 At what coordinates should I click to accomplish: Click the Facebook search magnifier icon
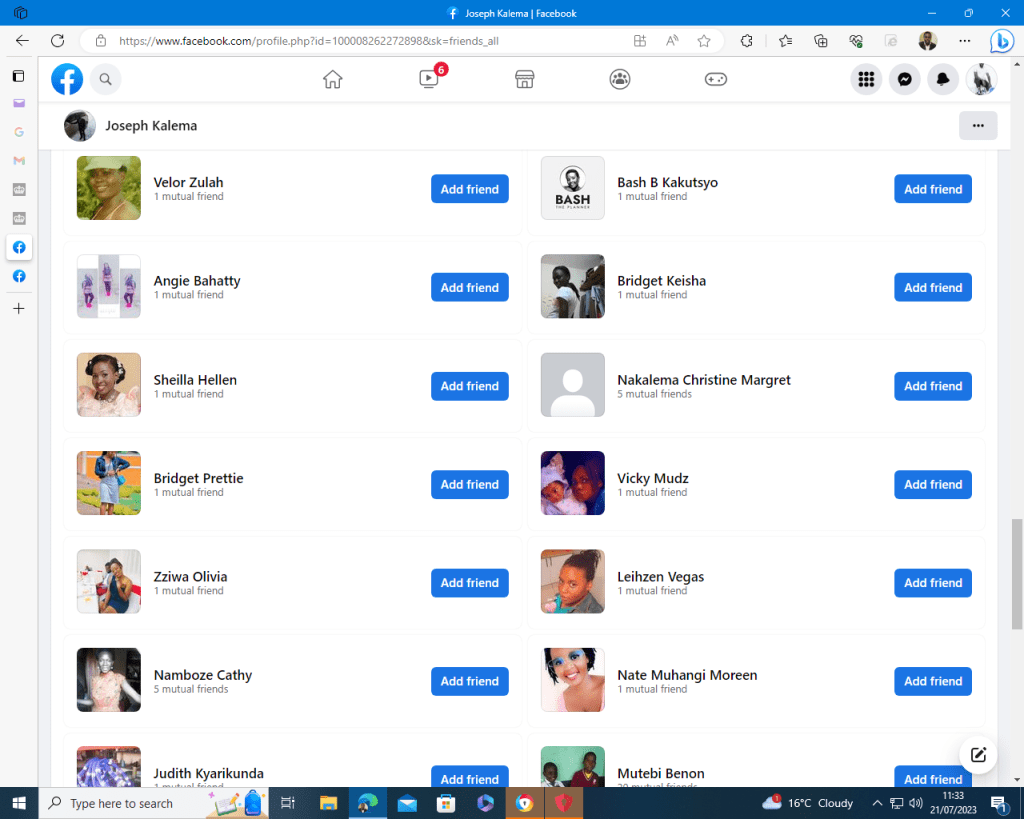point(105,80)
